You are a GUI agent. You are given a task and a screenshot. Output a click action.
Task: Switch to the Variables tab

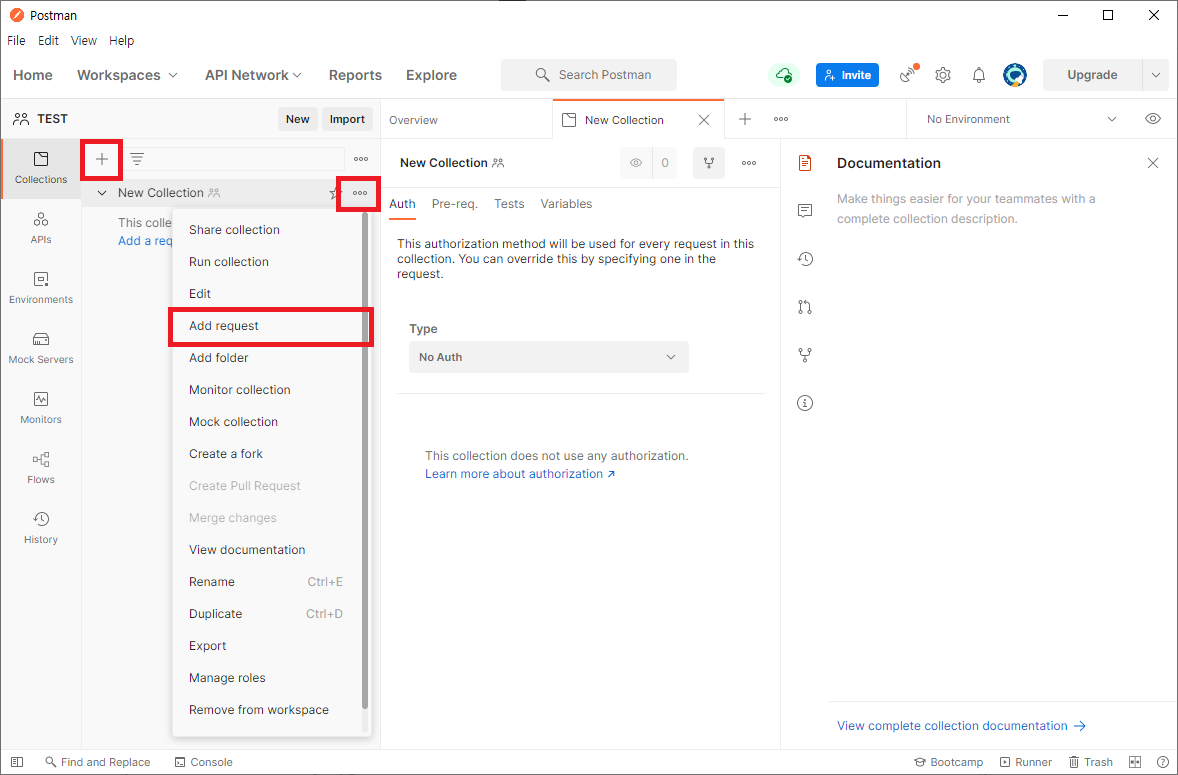coord(566,204)
